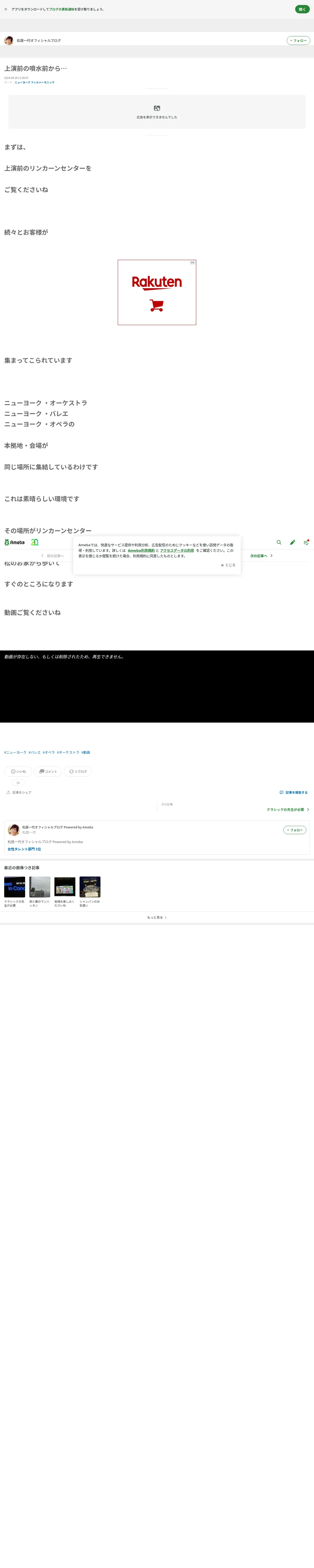Open 女性タレント部門 1位 ranking link
The width and height of the screenshot is (314, 1568).
pyautogui.click(x=24, y=849)
